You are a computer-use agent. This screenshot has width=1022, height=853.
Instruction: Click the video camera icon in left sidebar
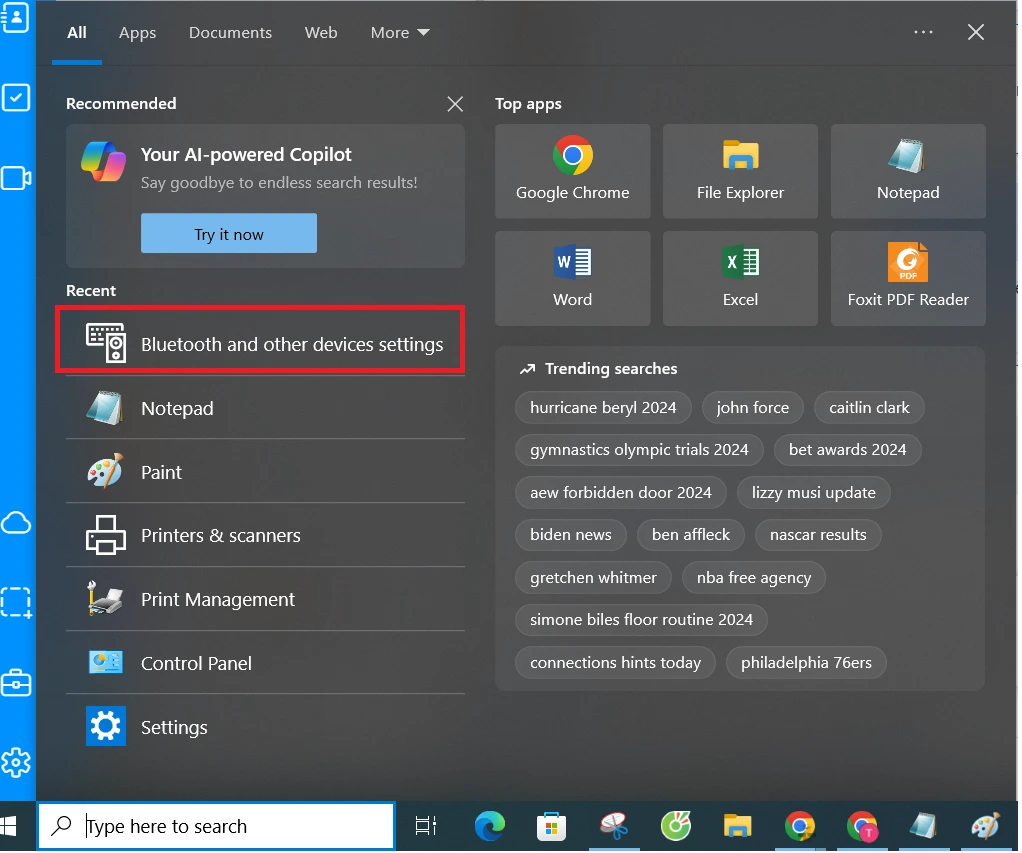click(16, 178)
